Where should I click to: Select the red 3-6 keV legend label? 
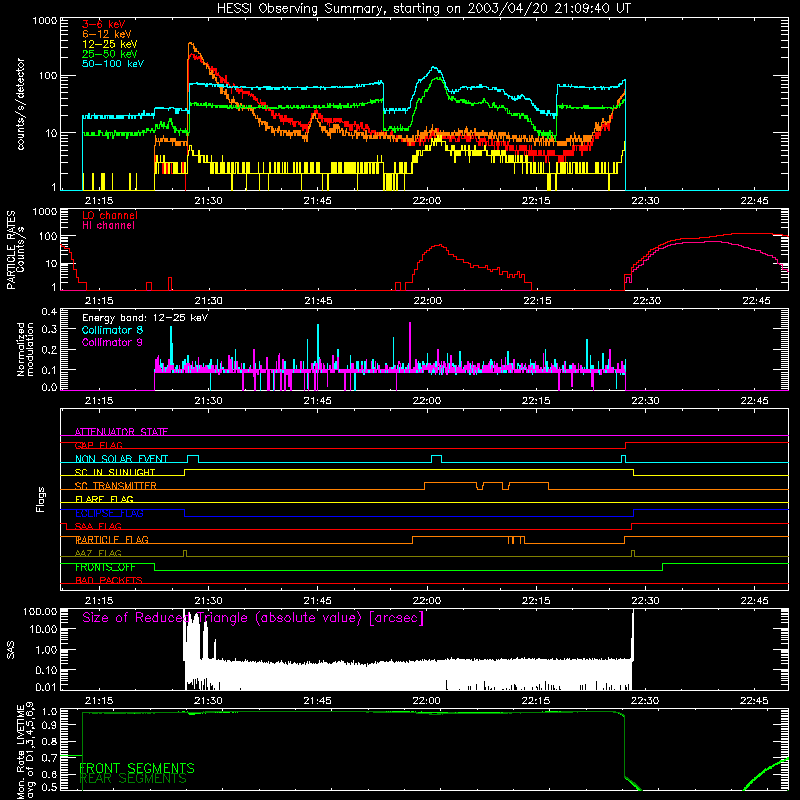(103, 24)
